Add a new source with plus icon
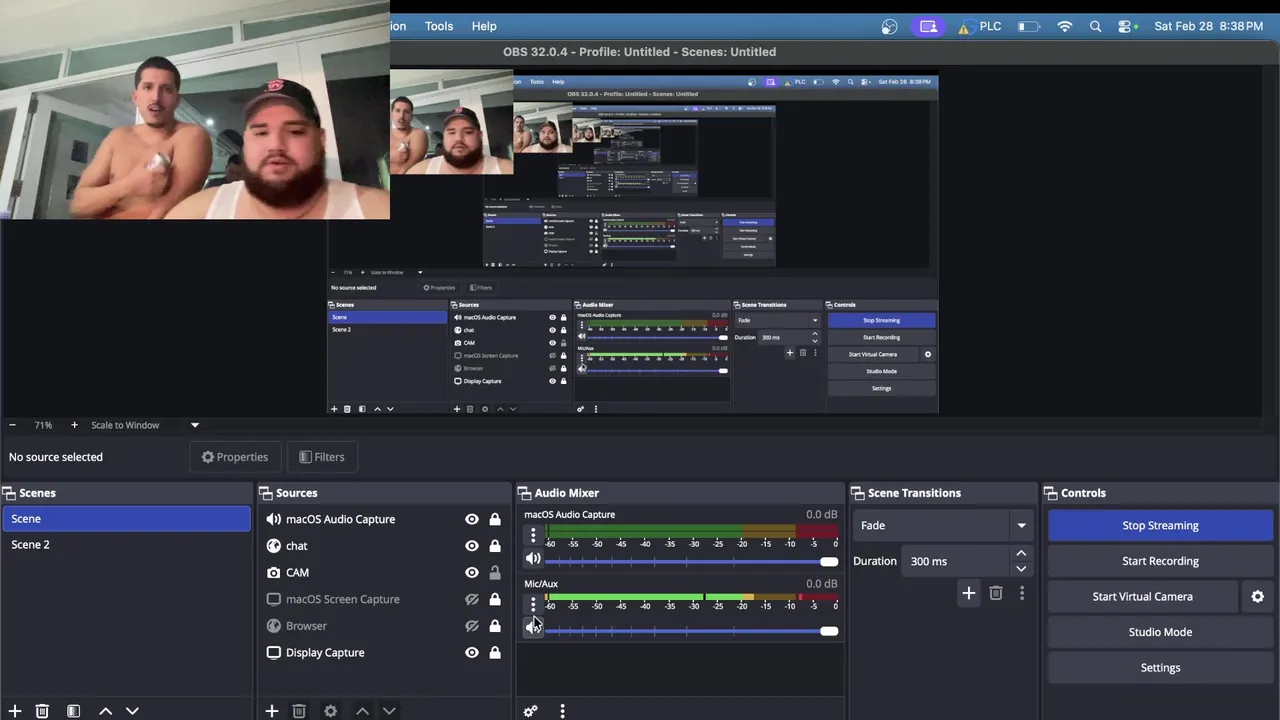Viewport: 1280px width, 720px height. (x=272, y=711)
